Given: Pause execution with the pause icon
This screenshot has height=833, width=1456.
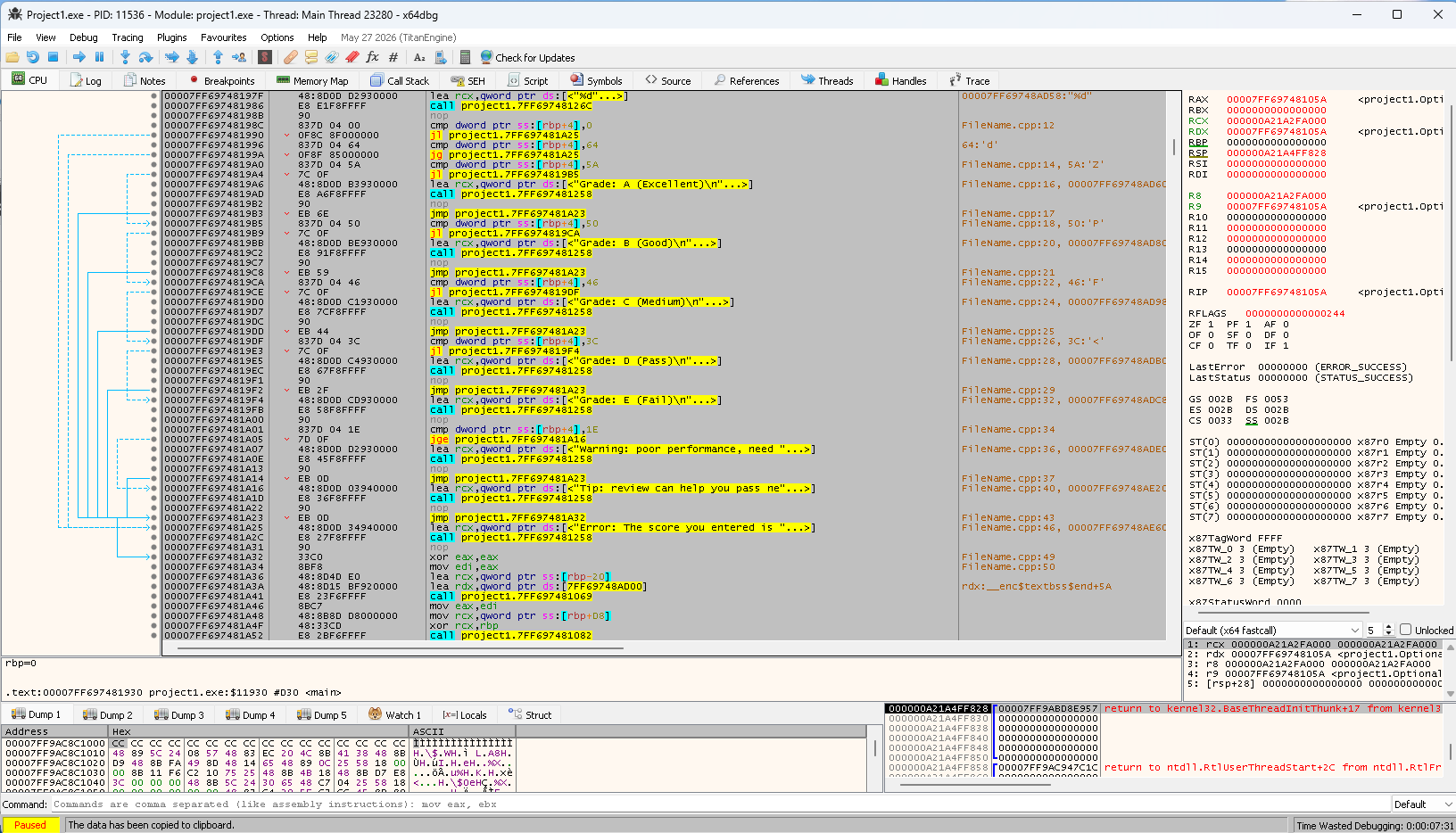Looking at the screenshot, I should 99,57.
